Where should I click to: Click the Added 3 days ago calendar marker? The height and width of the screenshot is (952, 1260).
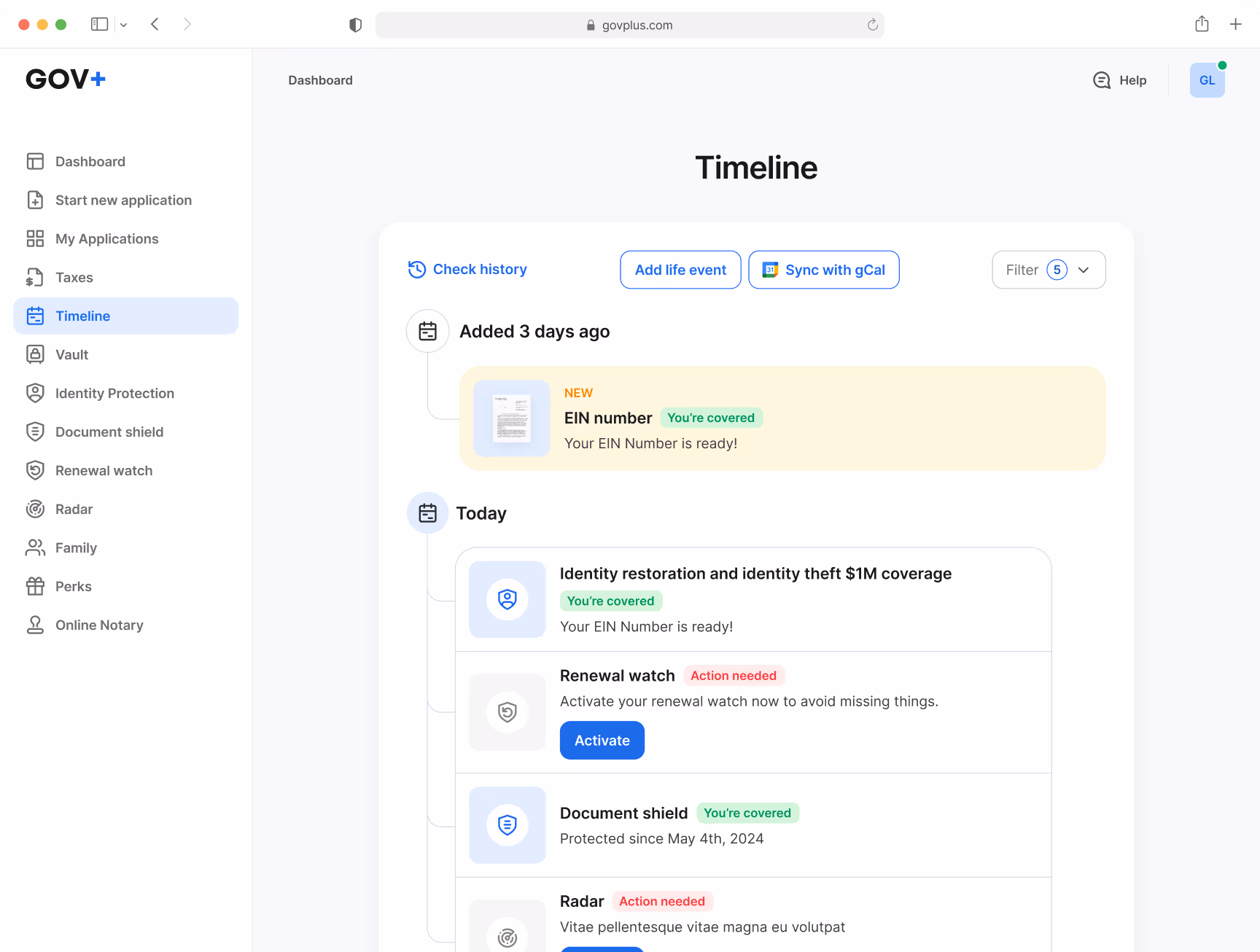pyautogui.click(x=428, y=331)
